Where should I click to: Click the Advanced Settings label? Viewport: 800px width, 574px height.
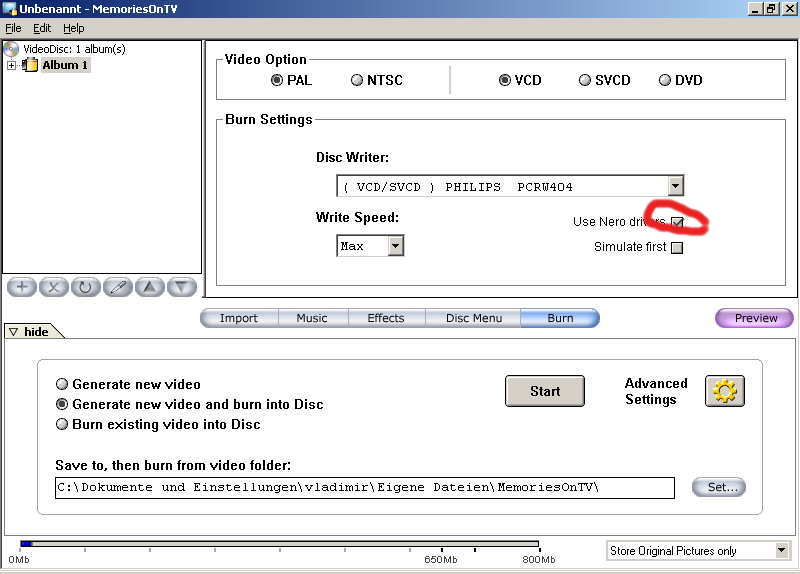pos(656,391)
